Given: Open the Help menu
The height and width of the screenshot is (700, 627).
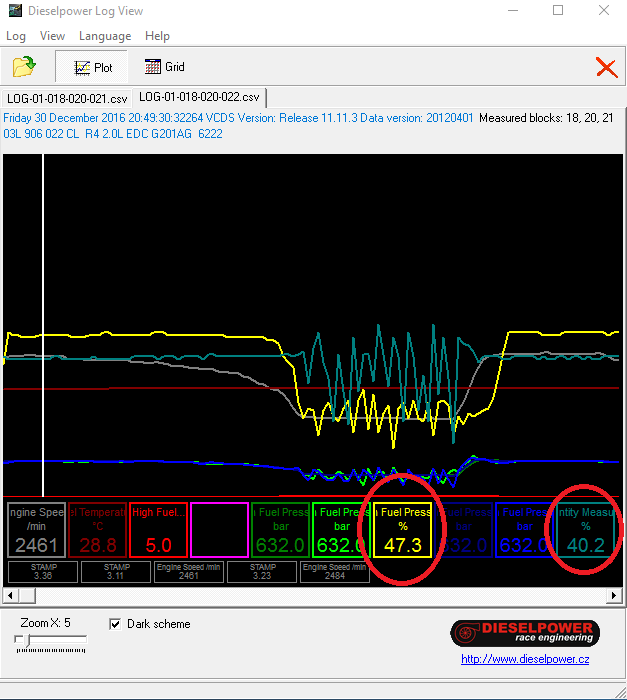Looking at the screenshot, I should pyautogui.click(x=157, y=36).
